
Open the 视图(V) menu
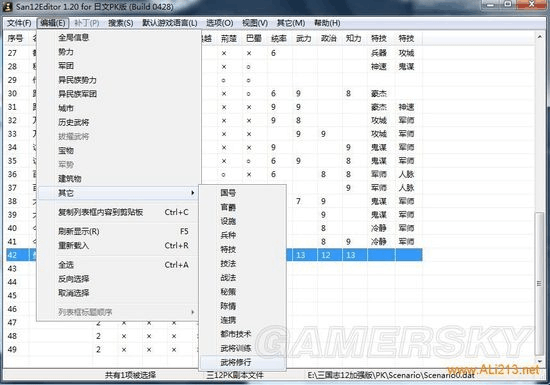point(255,23)
